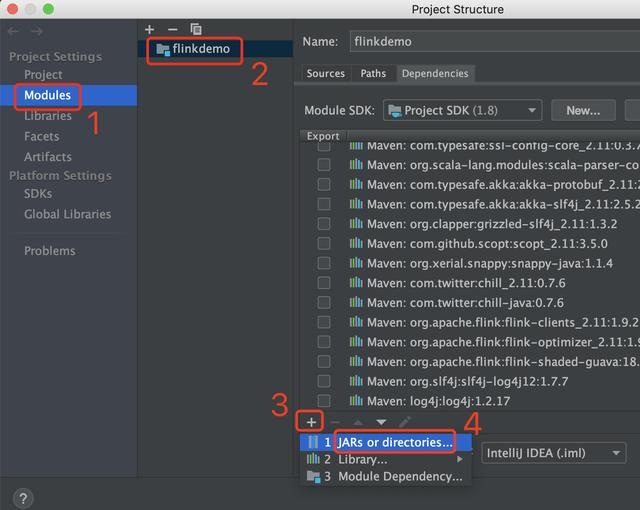
Task: Toggle export checkbox for flink-optimizer row
Action: coord(324,341)
